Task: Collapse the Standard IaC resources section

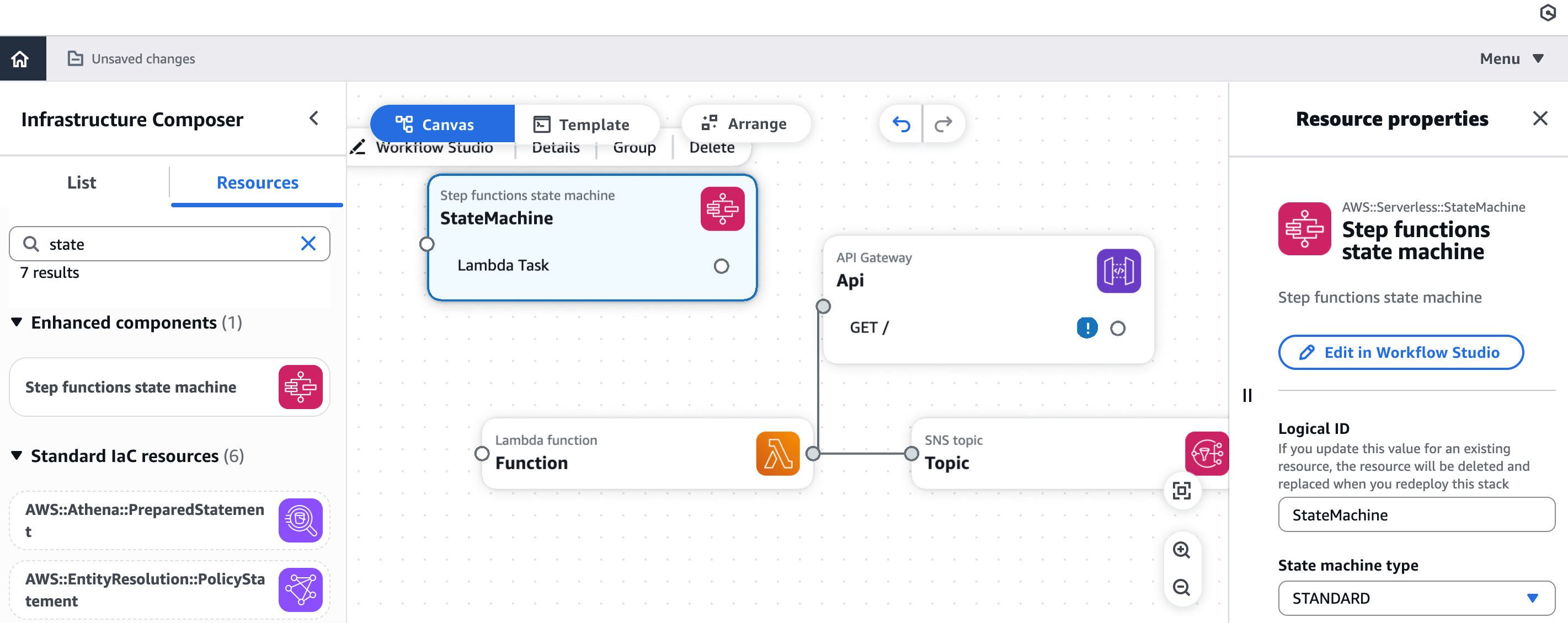Action: pyautogui.click(x=17, y=455)
